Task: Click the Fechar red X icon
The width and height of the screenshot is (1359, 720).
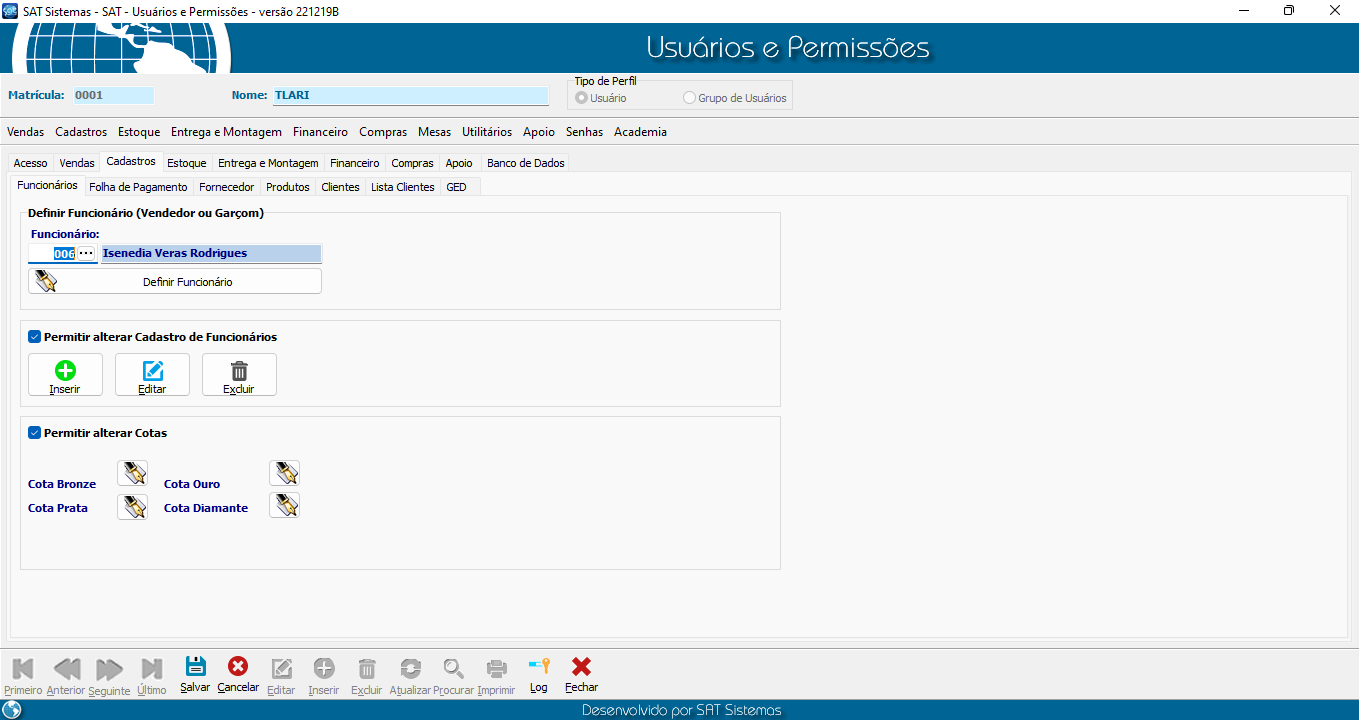Action: [581, 668]
